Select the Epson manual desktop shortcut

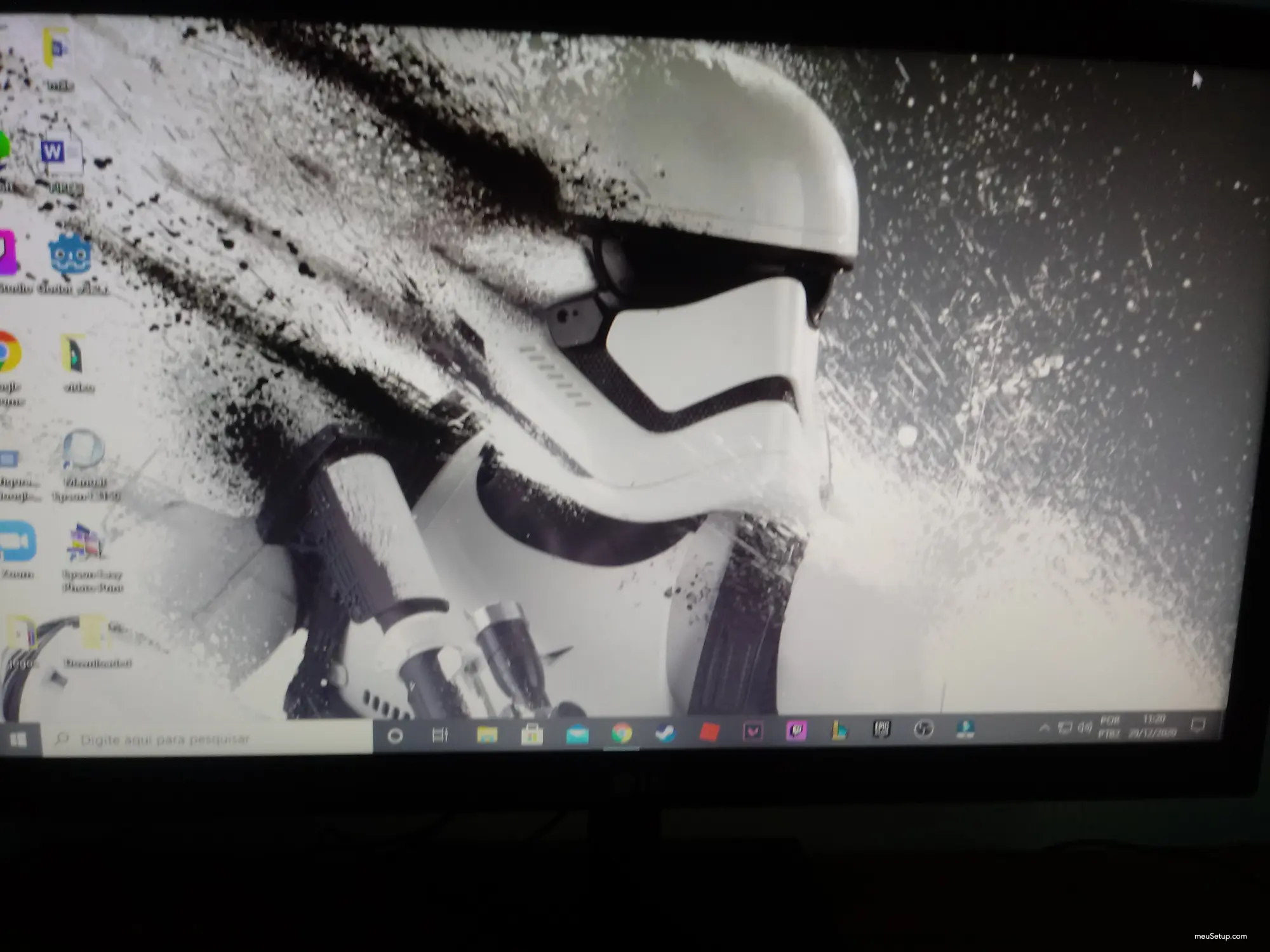86,466
